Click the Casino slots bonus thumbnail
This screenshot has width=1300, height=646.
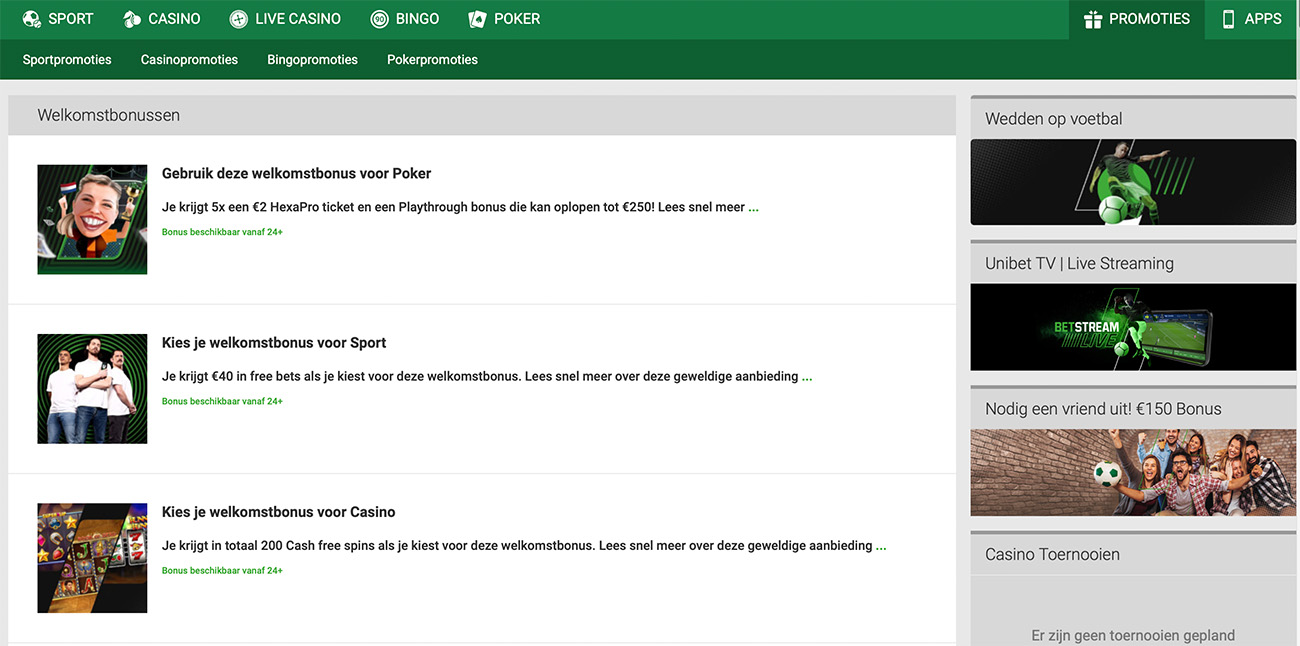pyautogui.click(x=92, y=558)
